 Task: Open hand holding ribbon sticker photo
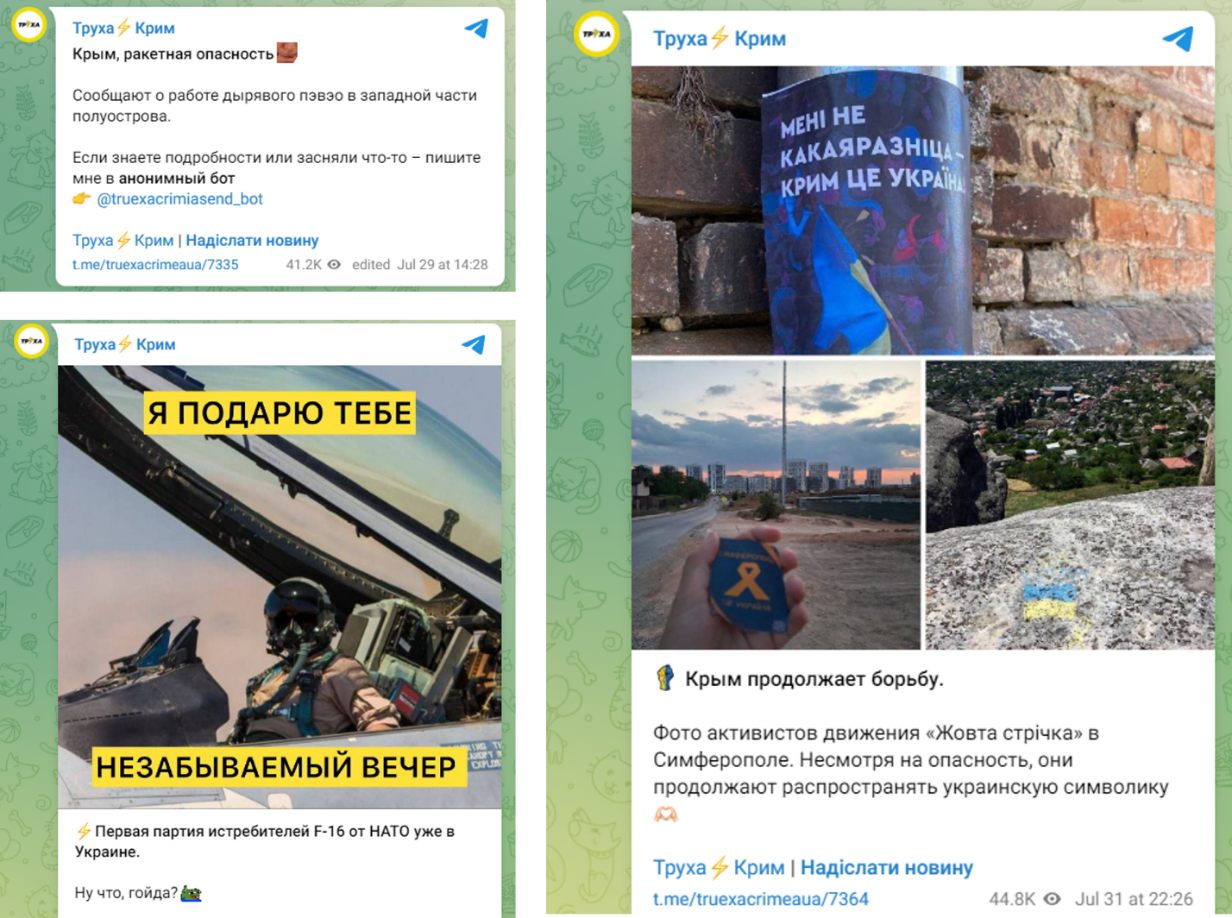point(776,505)
